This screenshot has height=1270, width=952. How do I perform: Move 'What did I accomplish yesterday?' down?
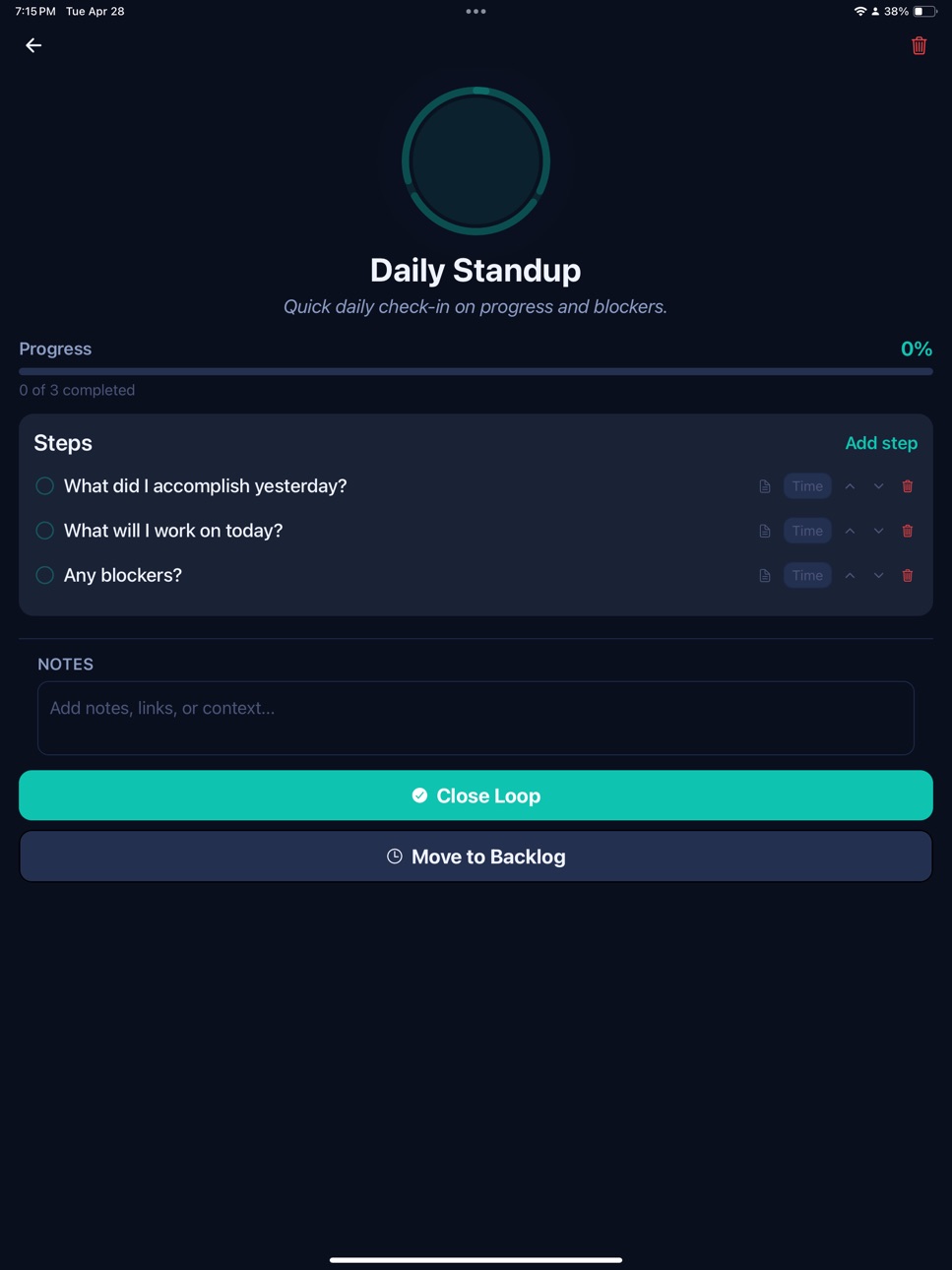coord(878,486)
